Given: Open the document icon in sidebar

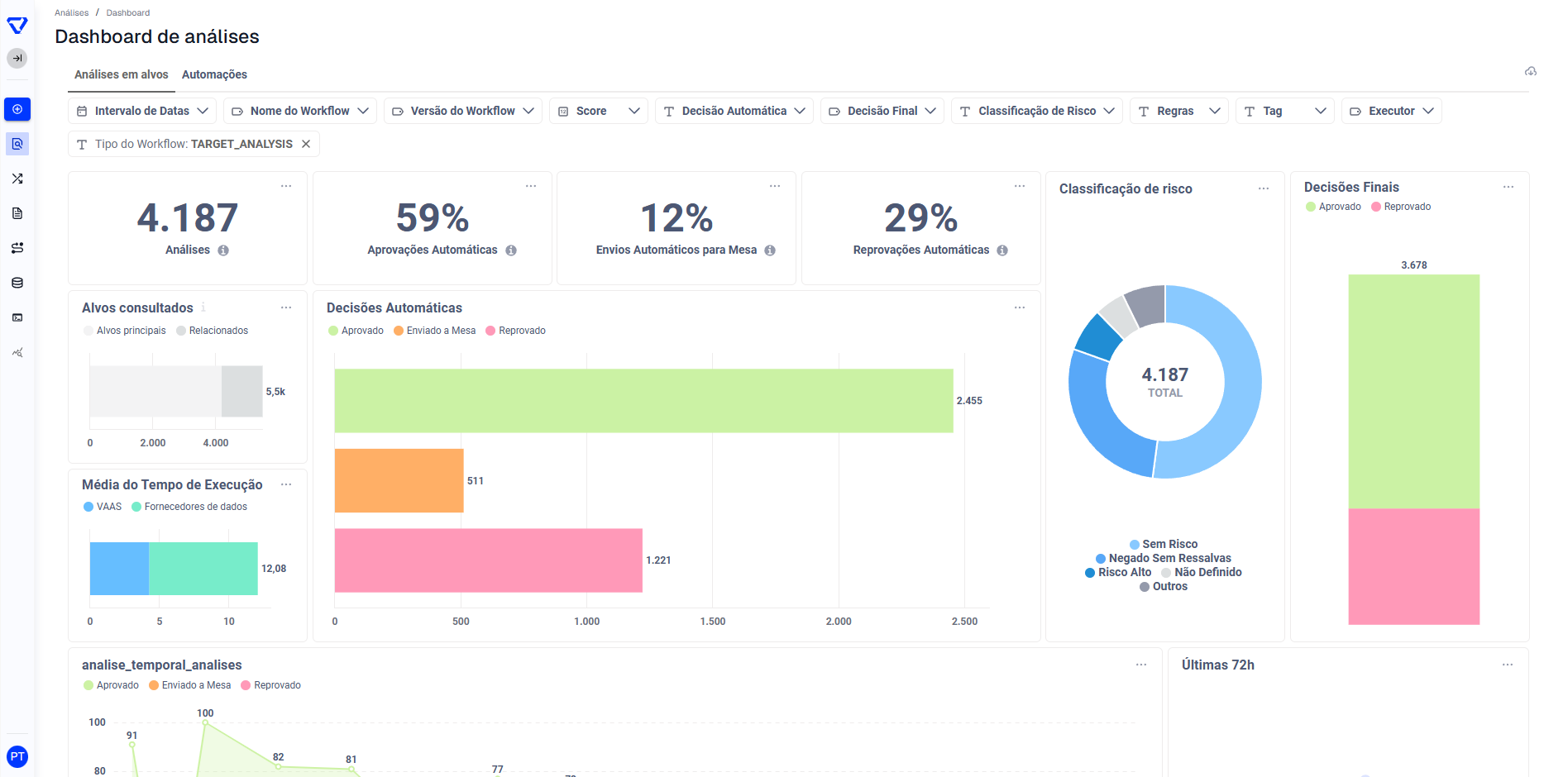Looking at the screenshot, I should click(x=17, y=213).
